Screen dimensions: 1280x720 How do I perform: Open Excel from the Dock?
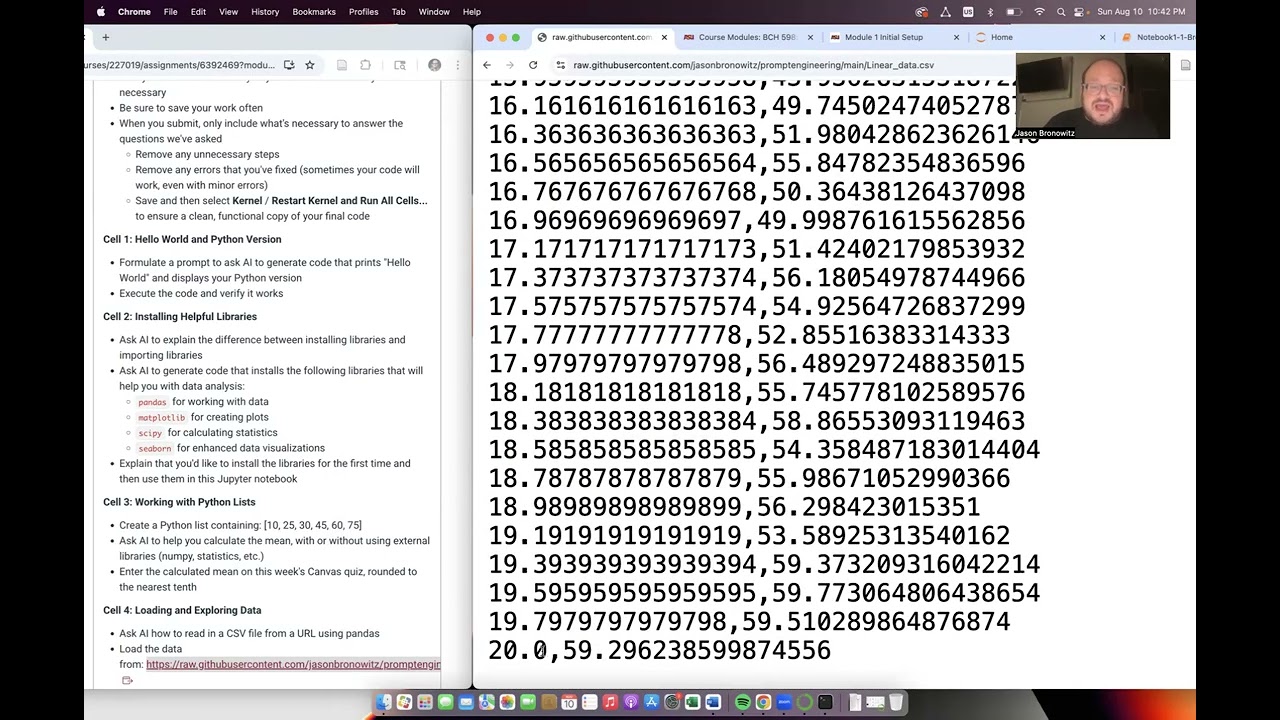pyautogui.click(x=692, y=703)
